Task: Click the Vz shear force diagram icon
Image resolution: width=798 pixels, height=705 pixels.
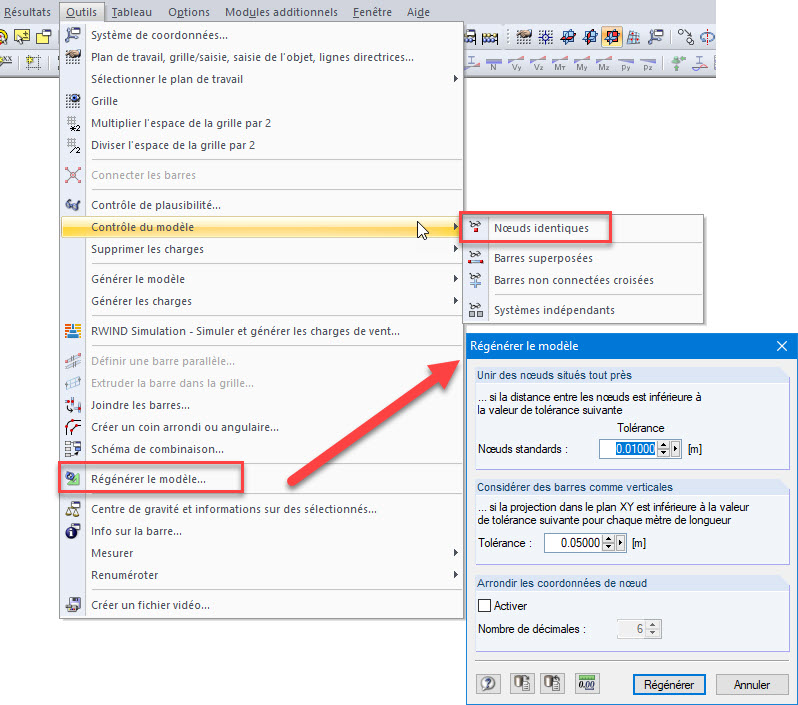Action: pos(538,64)
